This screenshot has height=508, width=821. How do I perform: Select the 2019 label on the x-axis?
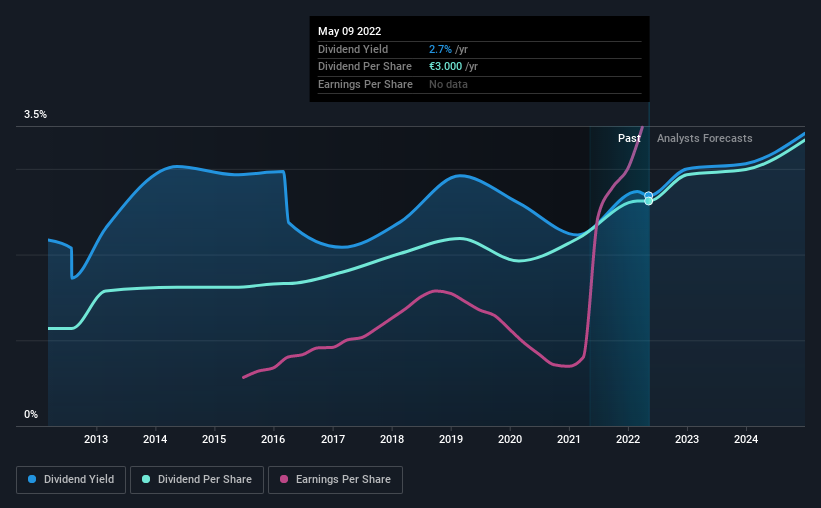click(x=451, y=439)
